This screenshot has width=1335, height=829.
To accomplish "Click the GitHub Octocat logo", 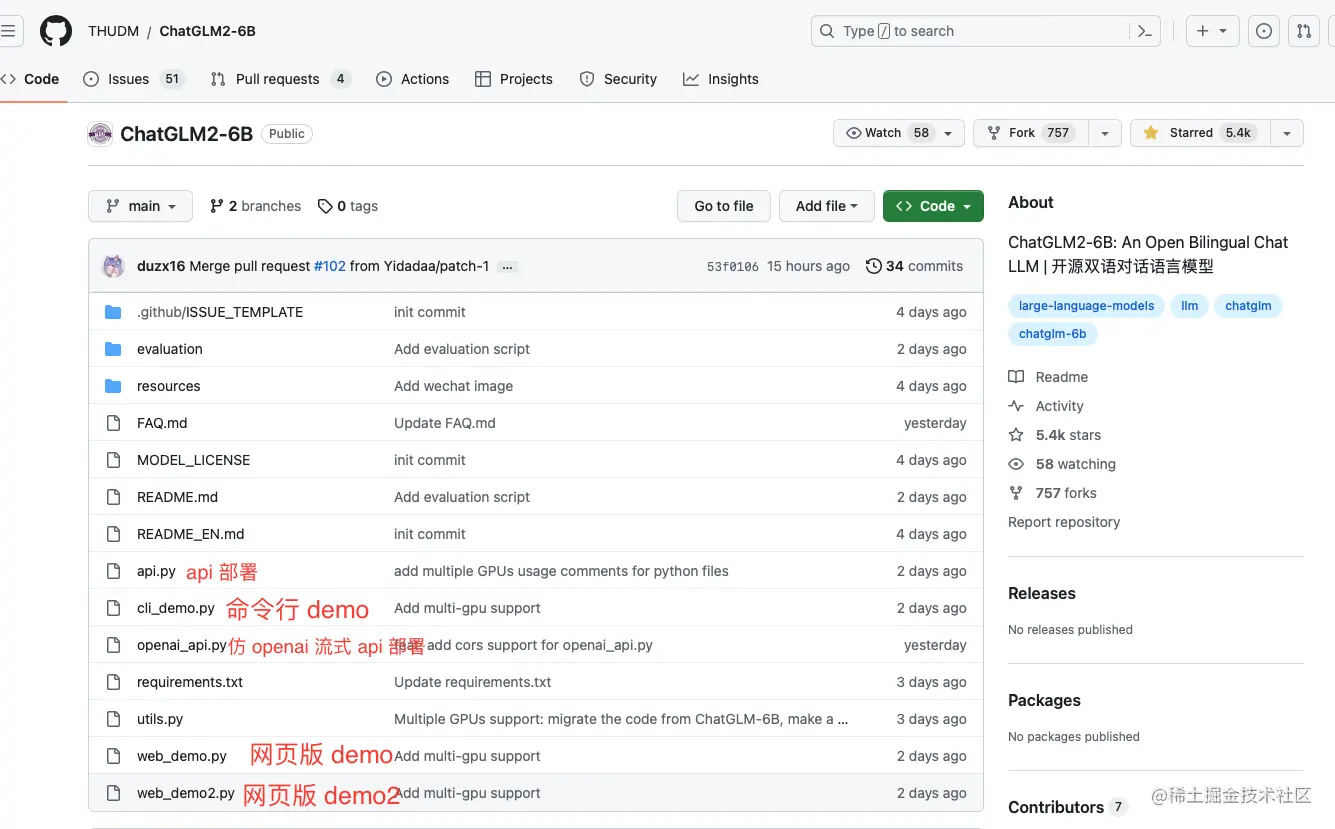I will [x=56, y=31].
